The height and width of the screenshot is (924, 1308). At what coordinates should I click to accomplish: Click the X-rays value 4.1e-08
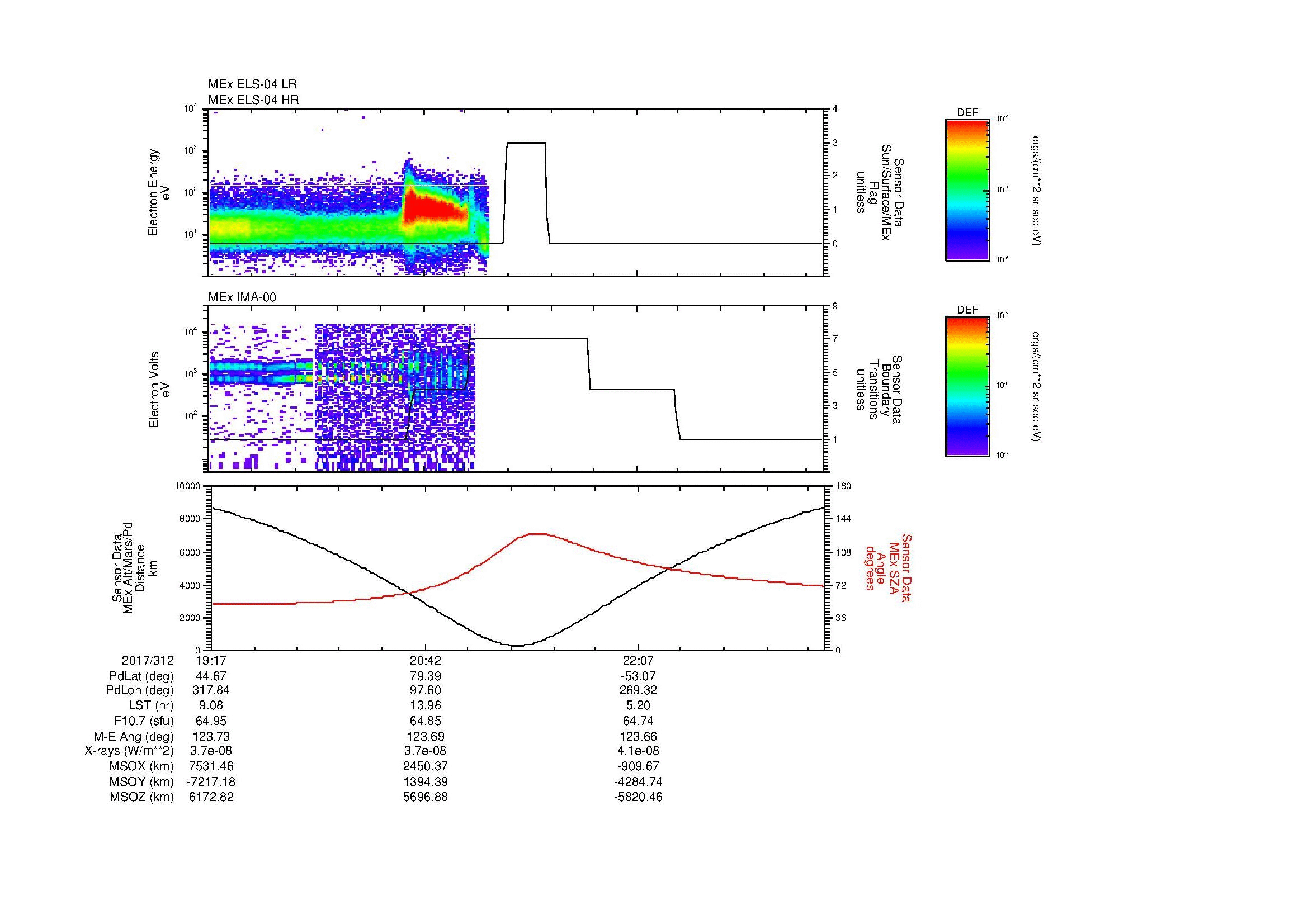click(638, 751)
